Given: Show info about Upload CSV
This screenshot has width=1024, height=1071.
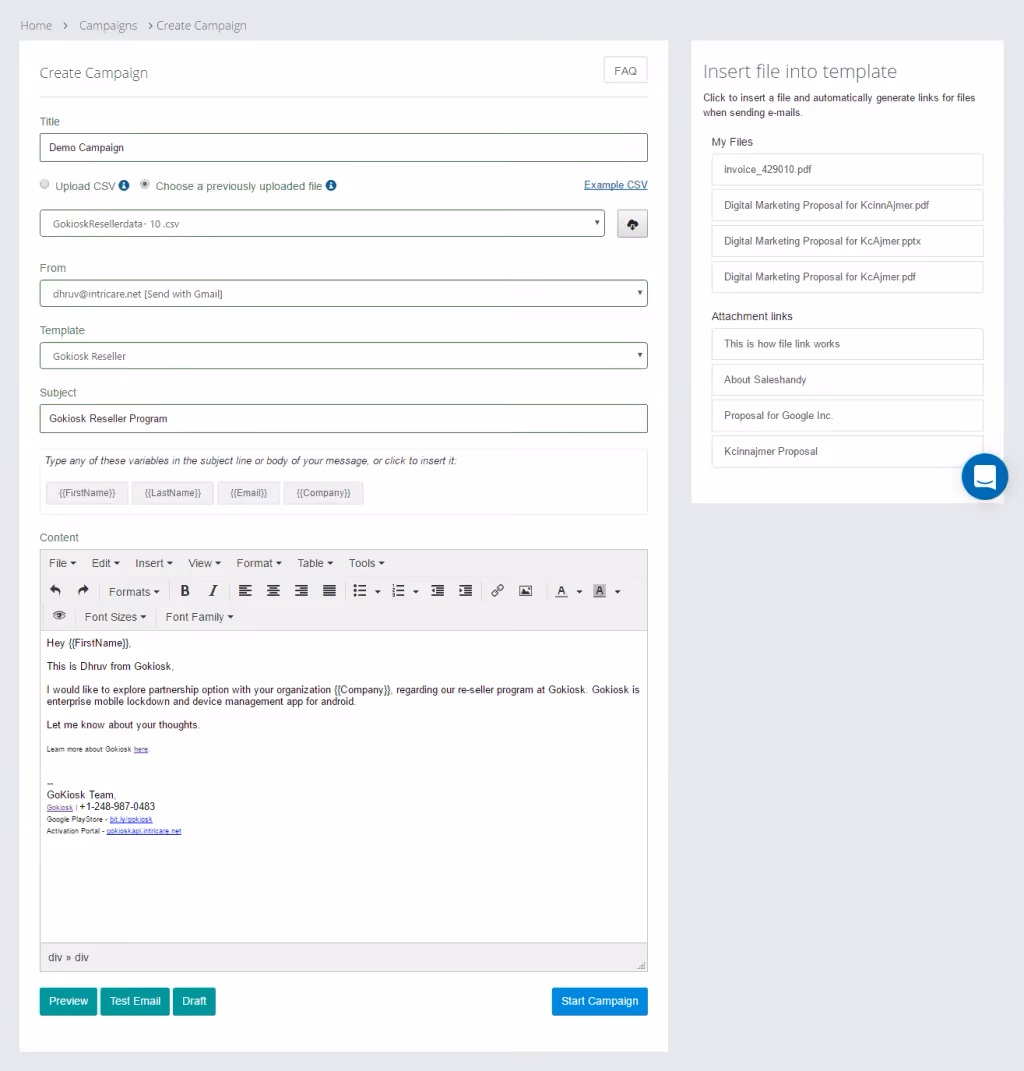Looking at the screenshot, I should tap(124, 185).
